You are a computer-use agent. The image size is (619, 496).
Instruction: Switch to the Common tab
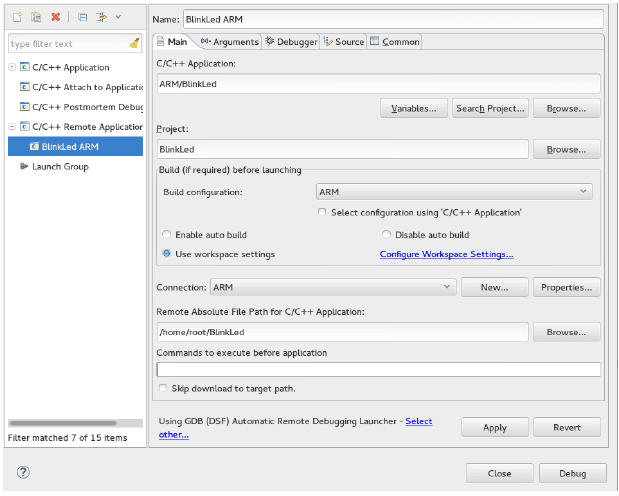click(394, 42)
